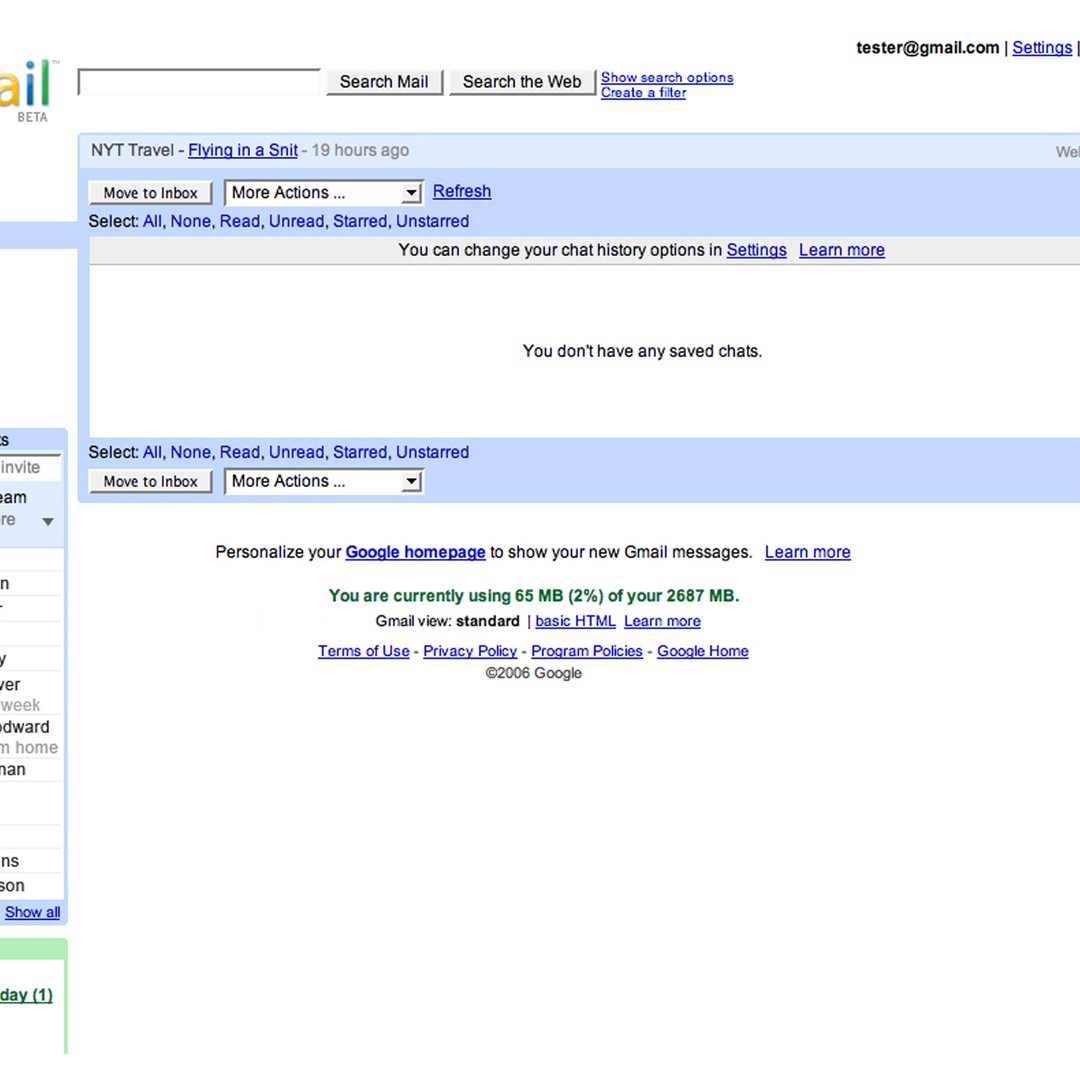
Task: Open the Privacy Policy link
Action: [470, 651]
